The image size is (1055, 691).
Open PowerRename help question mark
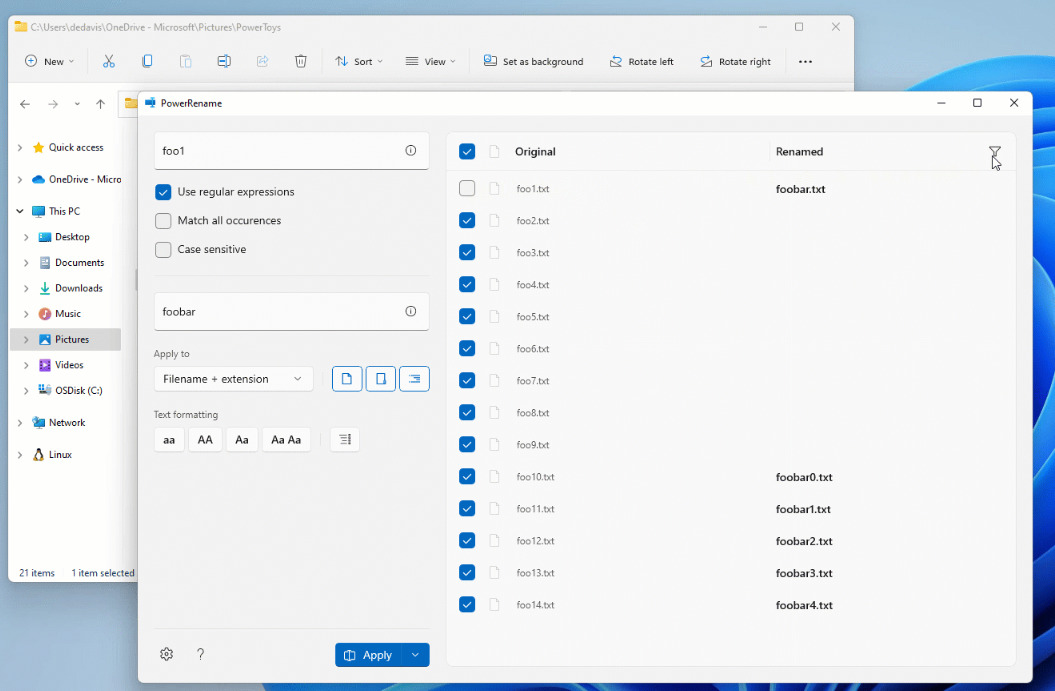pyautogui.click(x=200, y=654)
